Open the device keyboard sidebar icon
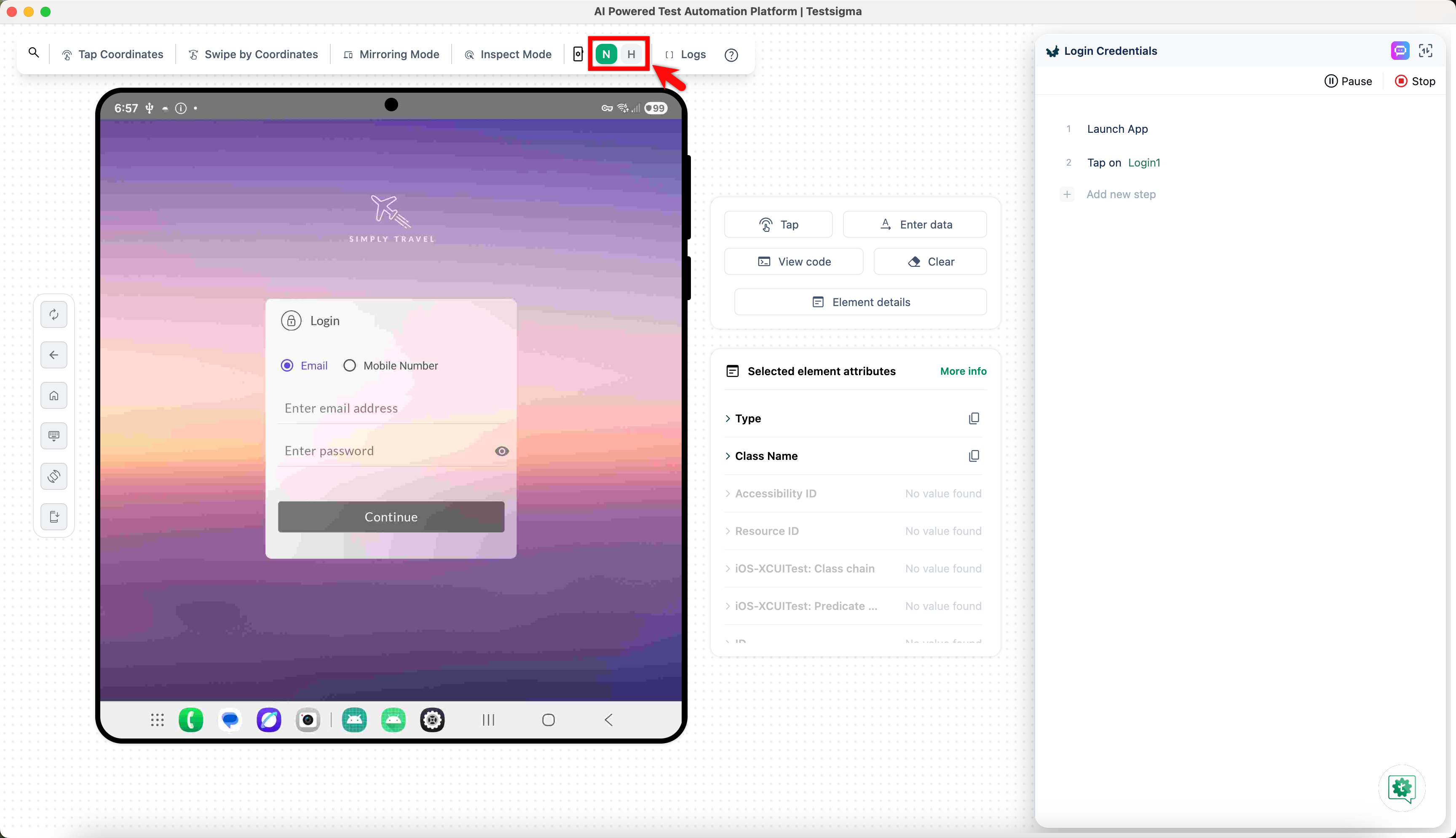1456x838 pixels. click(54, 436)
